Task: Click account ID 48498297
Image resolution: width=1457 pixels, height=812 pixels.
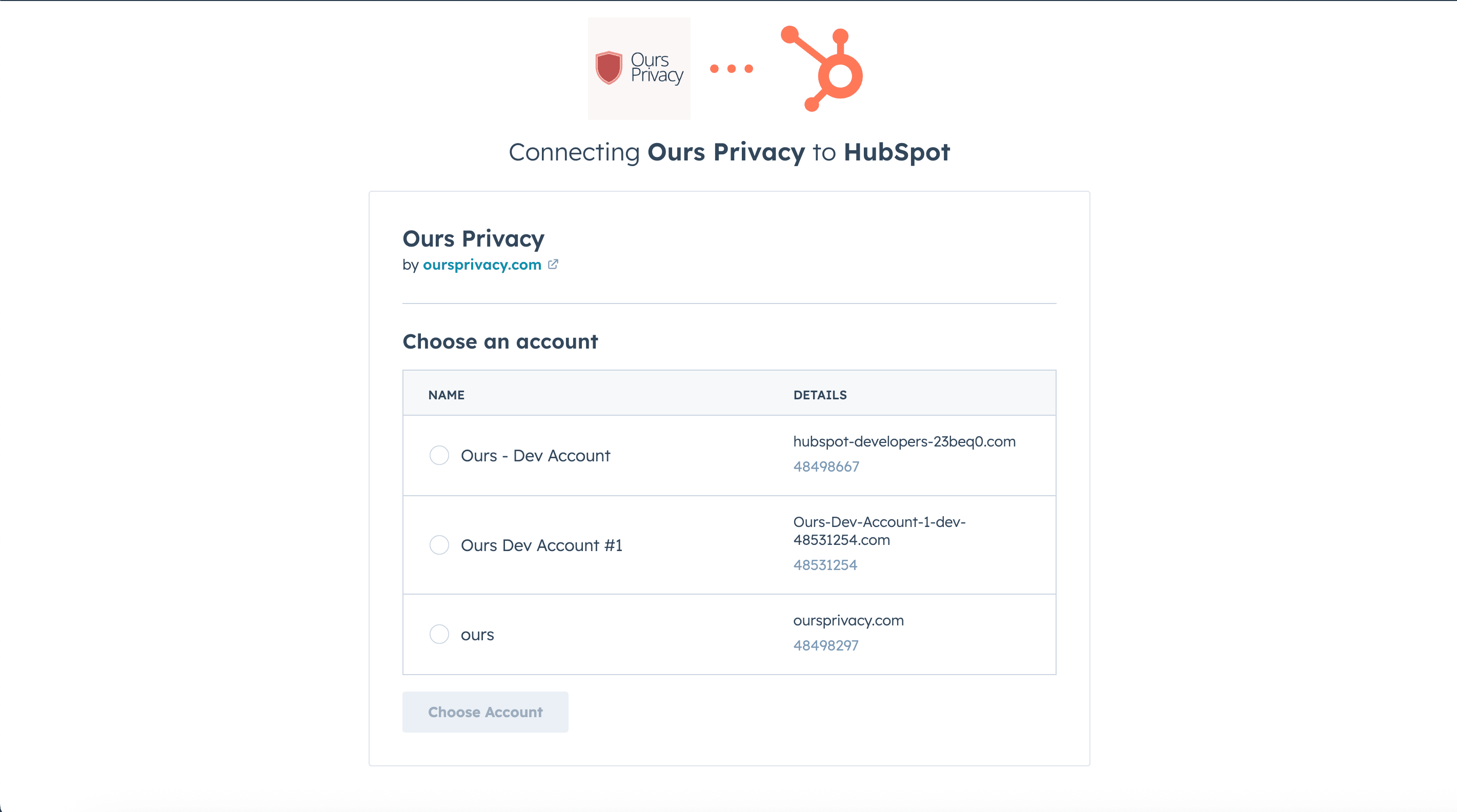Action: 825,645
